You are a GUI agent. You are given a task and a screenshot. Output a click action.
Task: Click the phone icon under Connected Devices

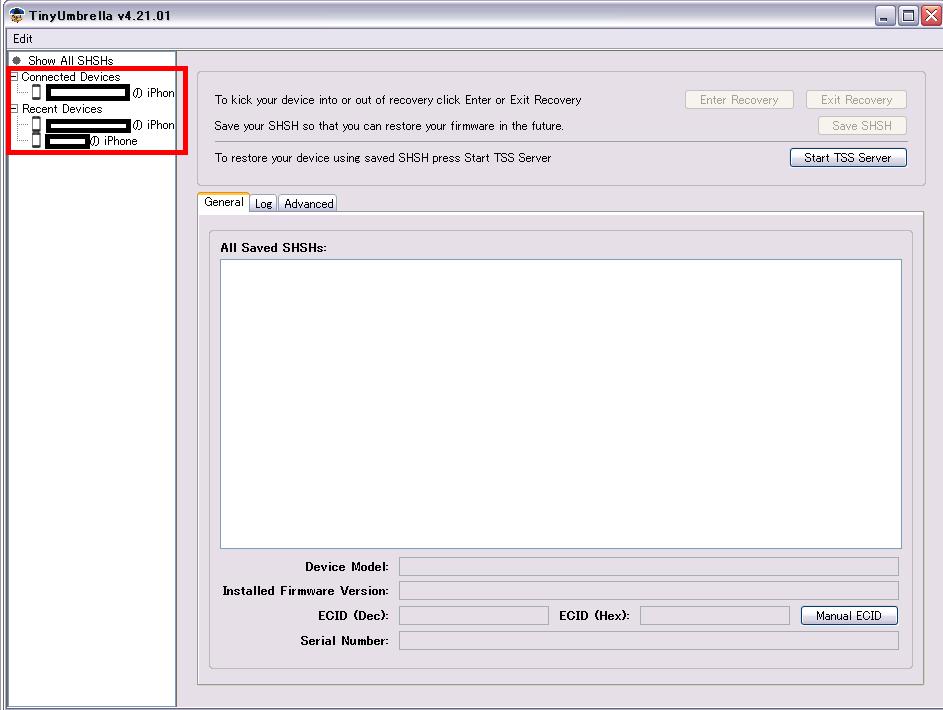[36, 92]
